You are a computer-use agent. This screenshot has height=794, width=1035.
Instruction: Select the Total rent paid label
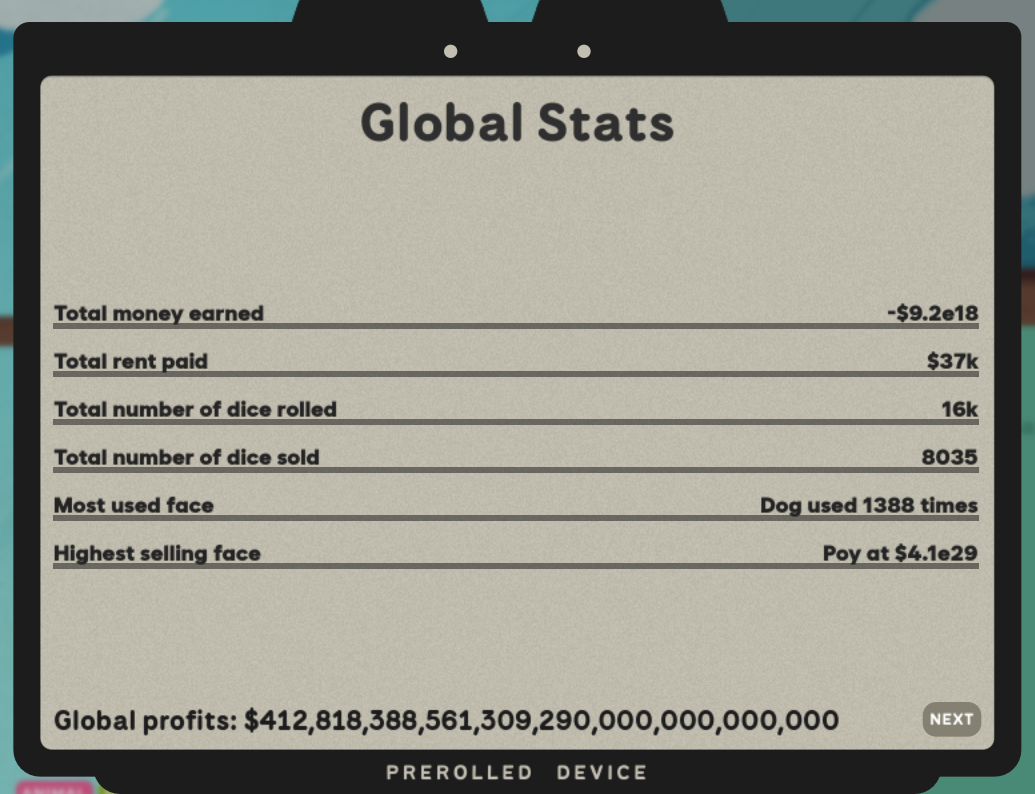[130, 361]
